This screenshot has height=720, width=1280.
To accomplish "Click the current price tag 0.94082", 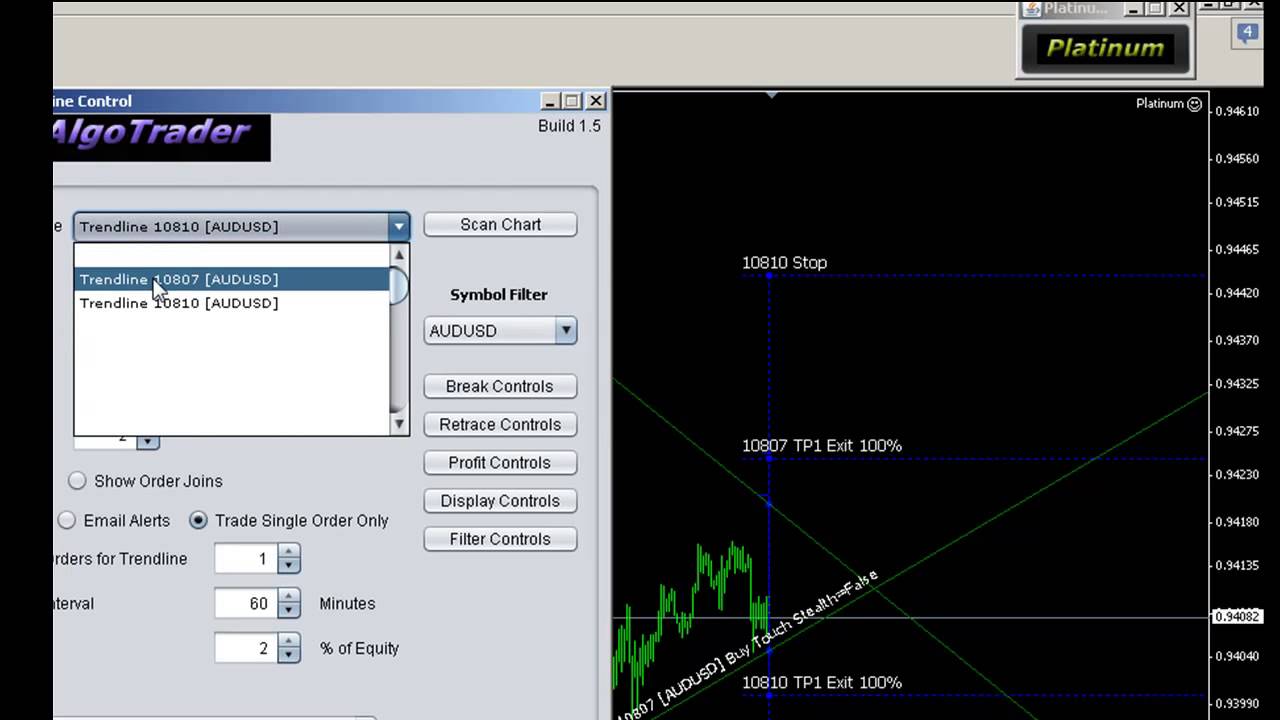I will point(1237,616).
